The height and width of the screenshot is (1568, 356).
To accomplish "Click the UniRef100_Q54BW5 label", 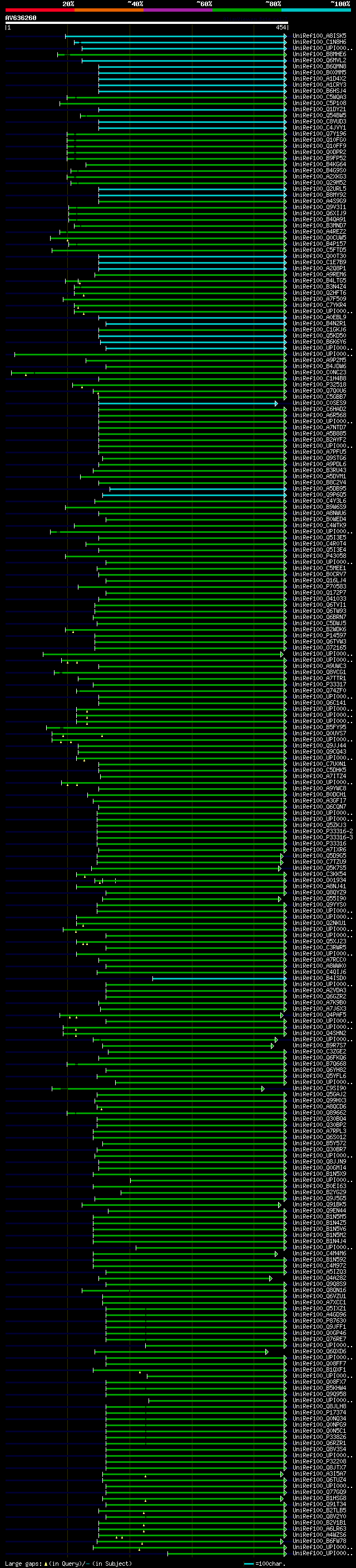I will [319, 116].
